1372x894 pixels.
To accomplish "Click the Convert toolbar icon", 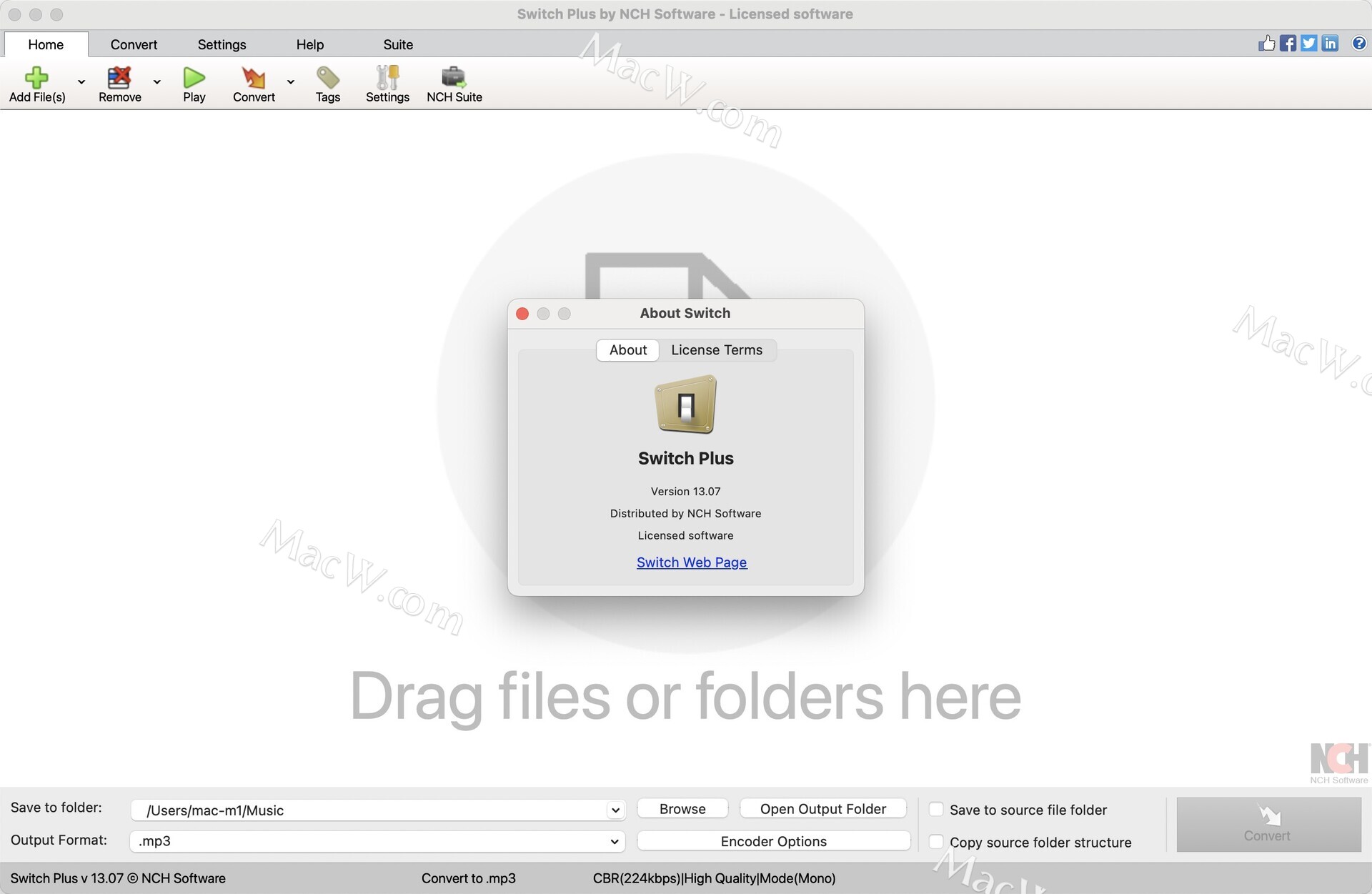I will (253, 78).
